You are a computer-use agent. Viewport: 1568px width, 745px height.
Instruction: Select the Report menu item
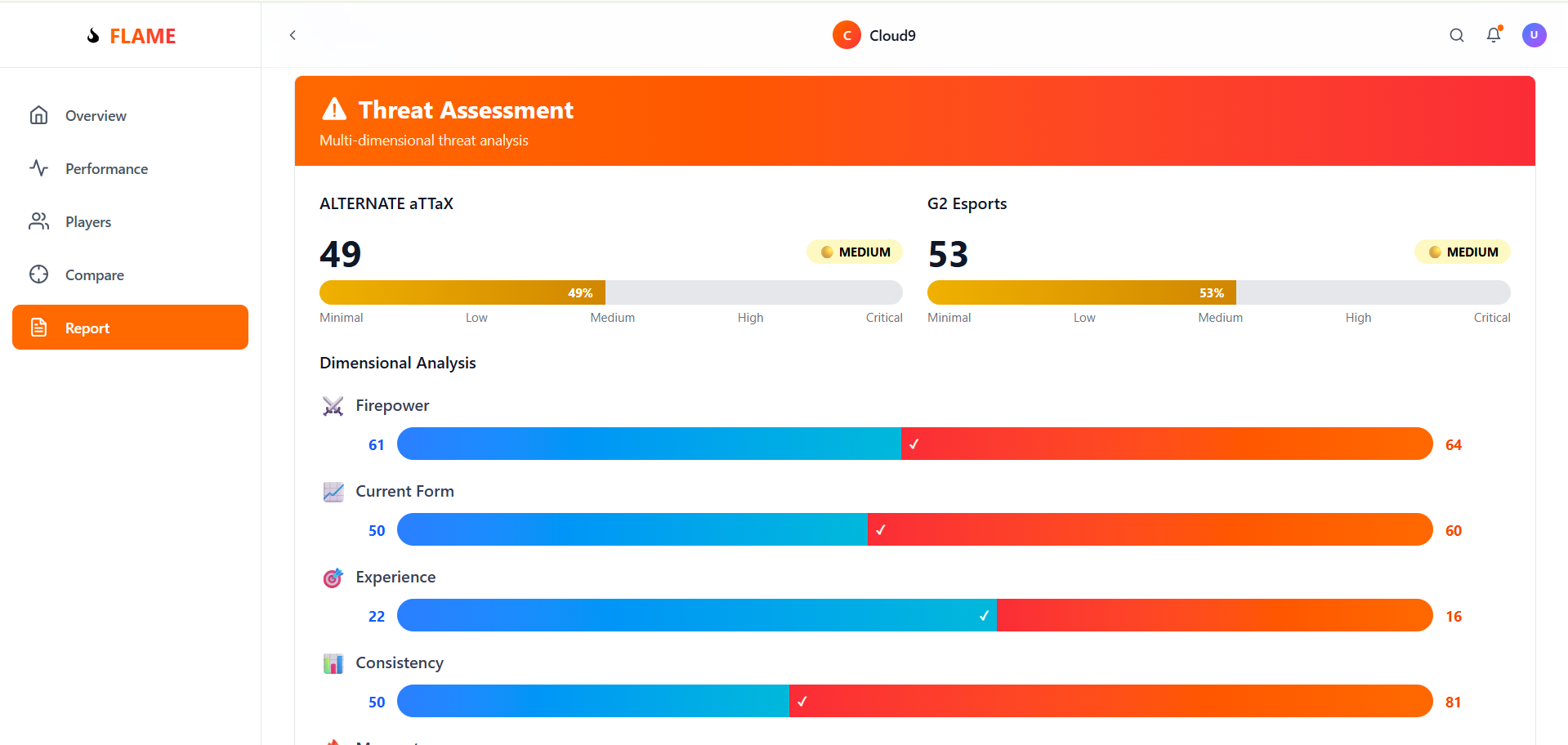tap(130, 328)
